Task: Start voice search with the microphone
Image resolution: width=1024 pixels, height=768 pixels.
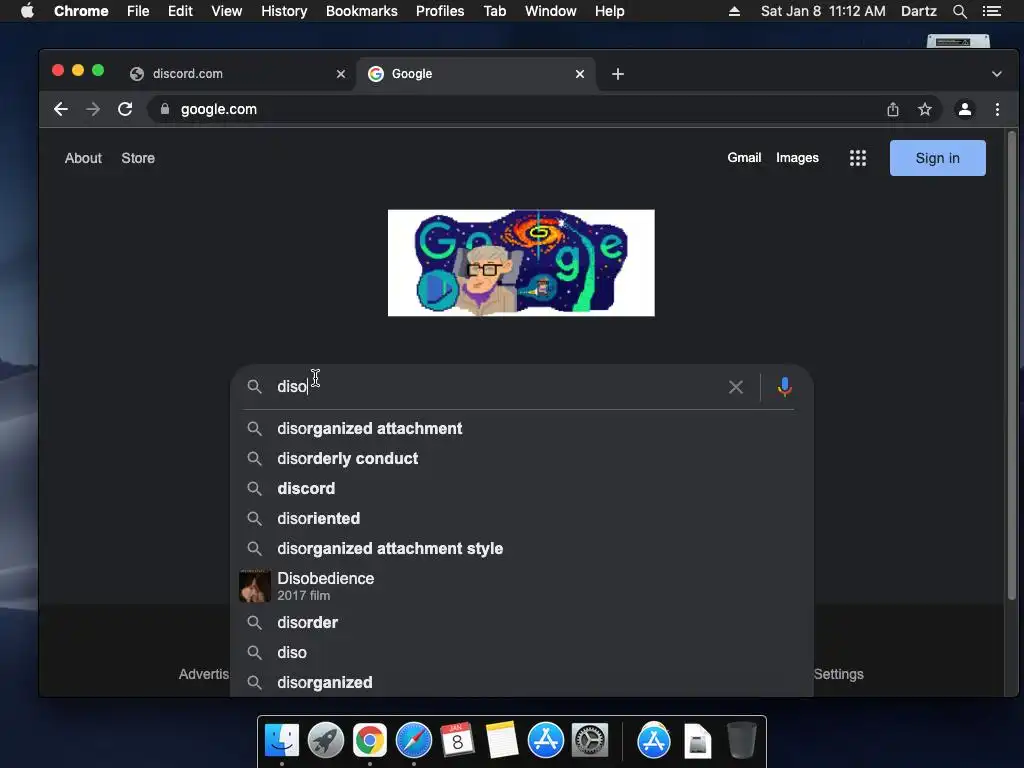Action: tap(784, 387)
